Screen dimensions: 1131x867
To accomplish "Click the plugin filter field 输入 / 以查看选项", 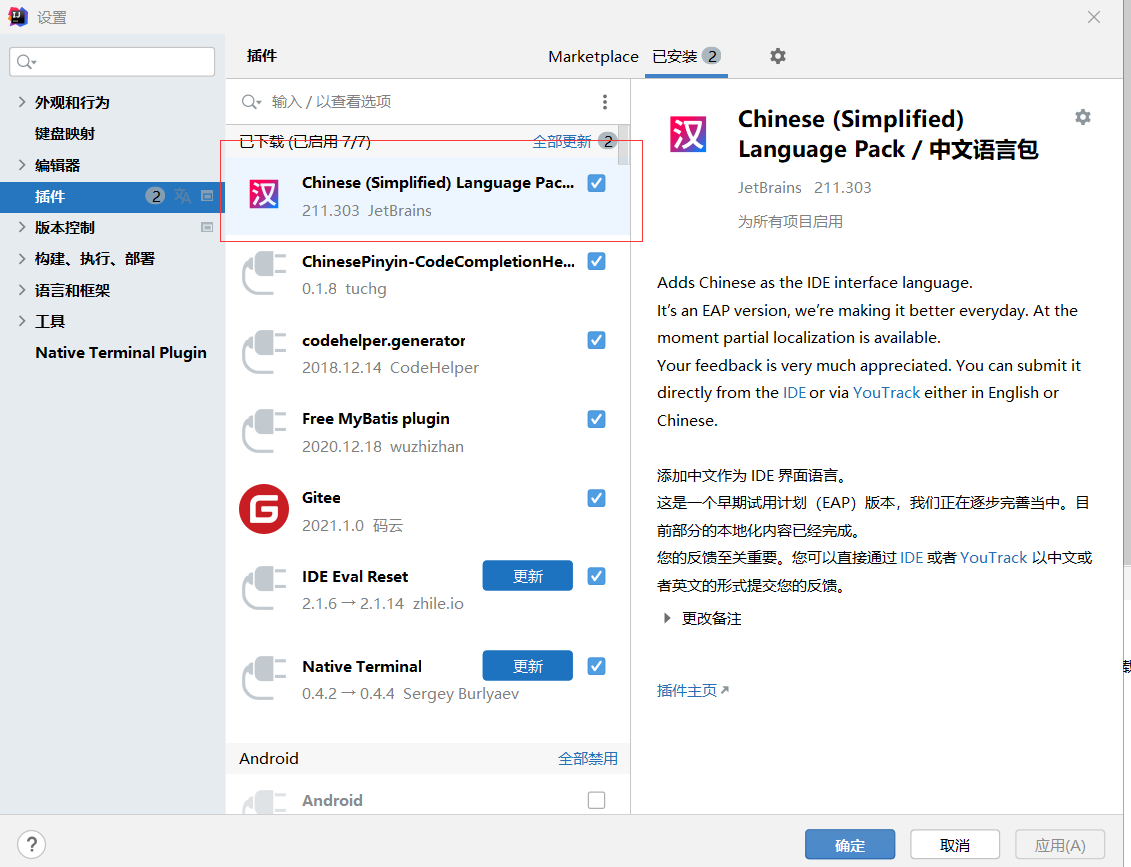I will coord(429,102).
